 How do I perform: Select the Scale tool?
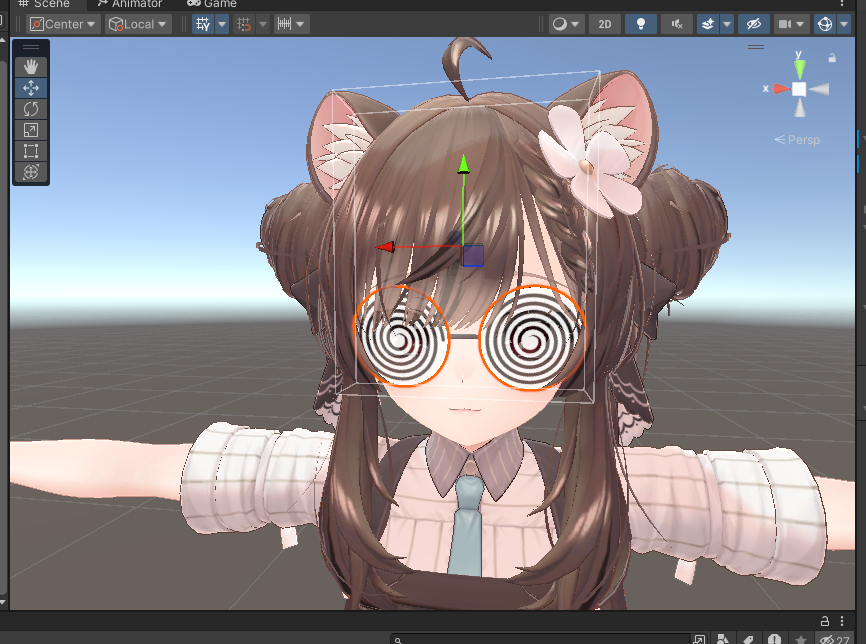[31, 130]
